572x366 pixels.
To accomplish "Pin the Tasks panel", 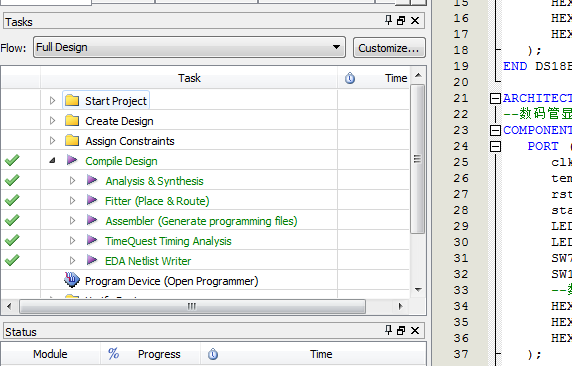I will 388,20.
